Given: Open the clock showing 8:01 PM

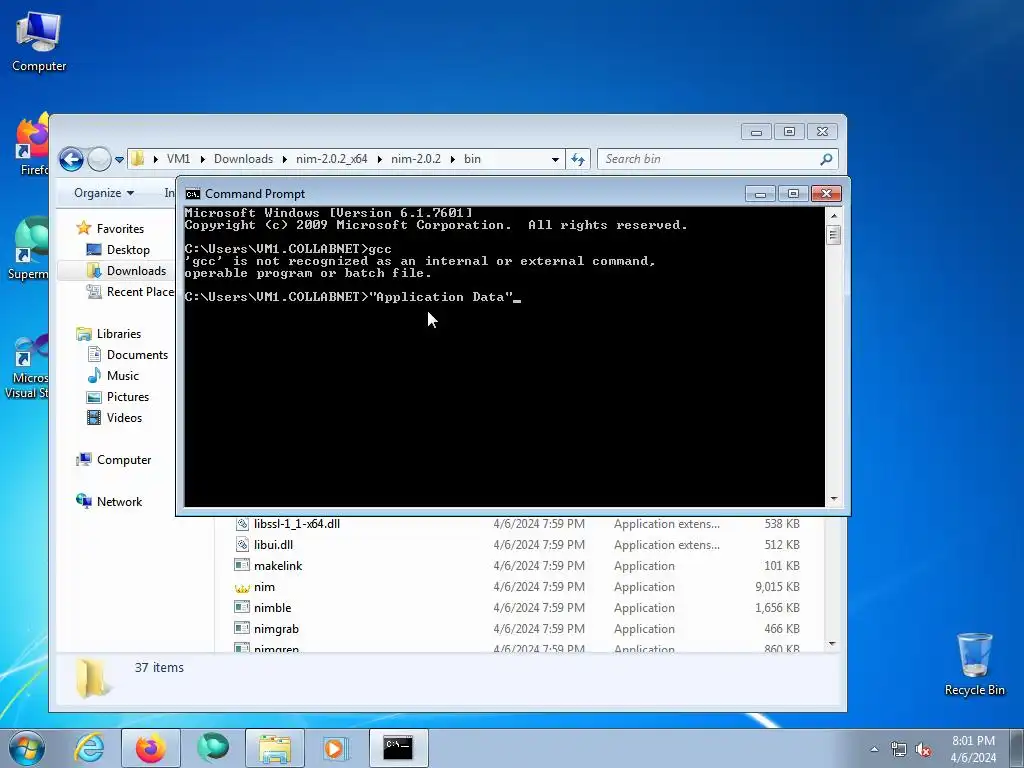Looking at the screenshot, I should (973, 749).
